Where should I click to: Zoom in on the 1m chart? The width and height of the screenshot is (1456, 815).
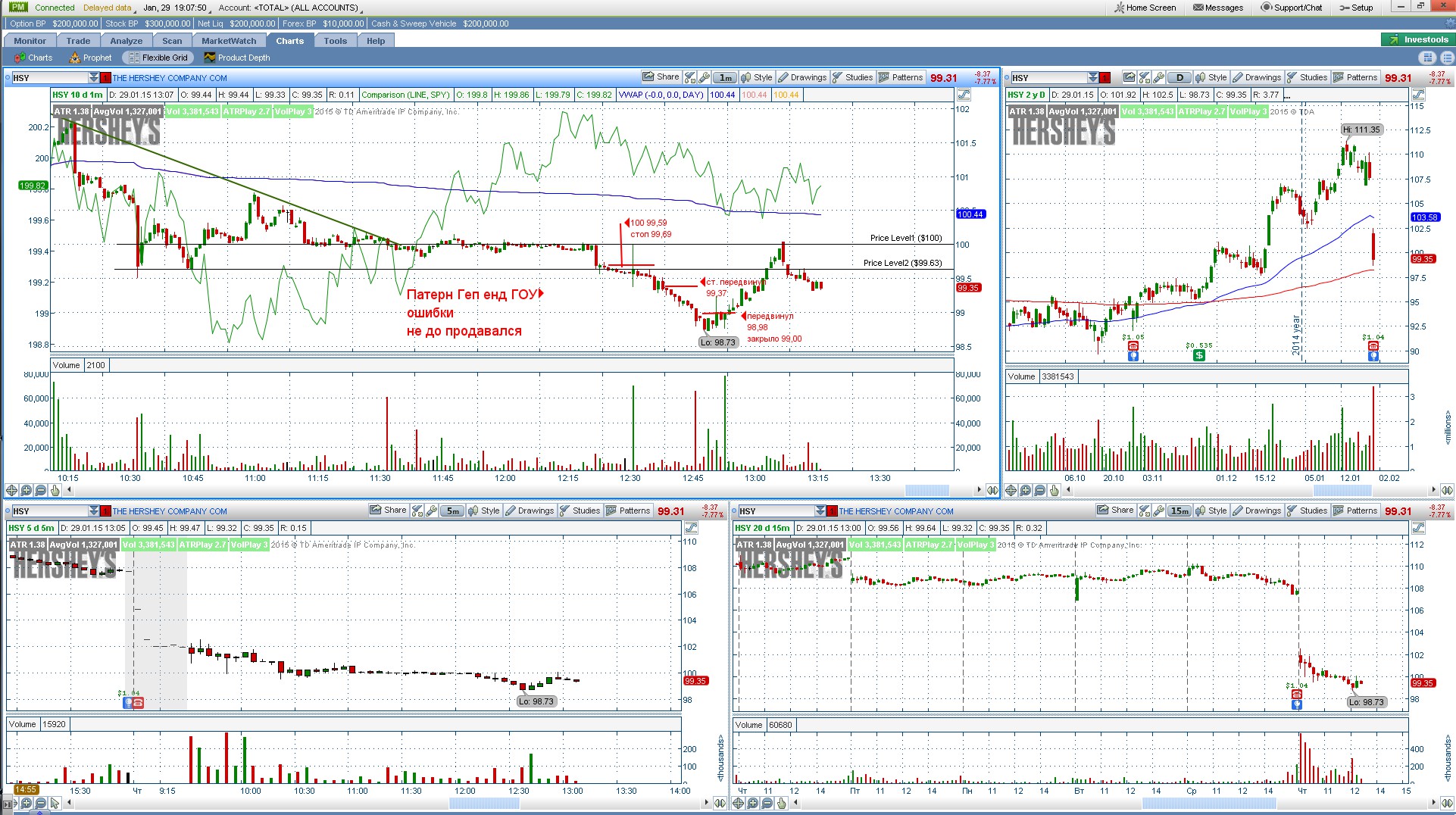click(26, 490)
